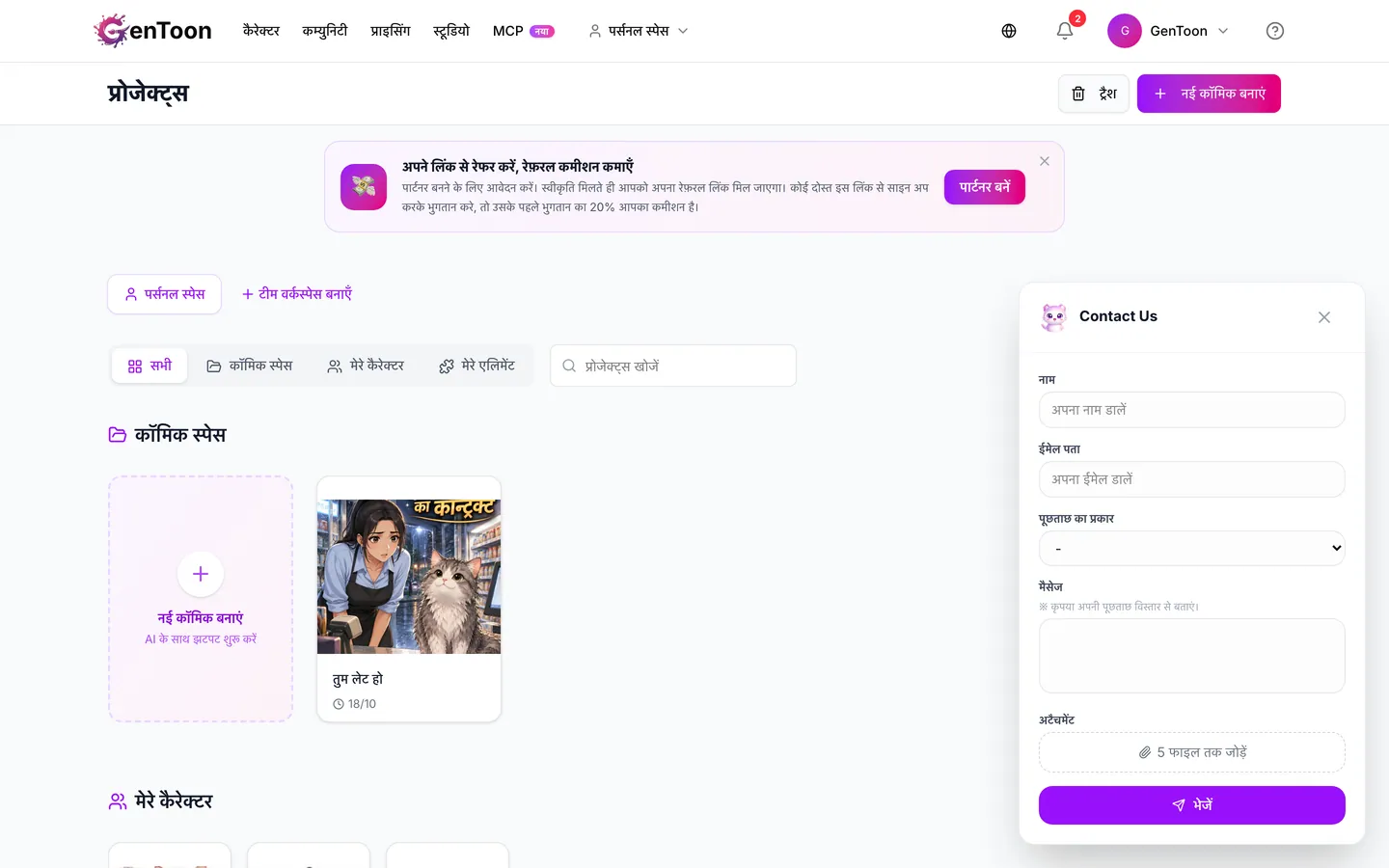Open notifications bell with 2 alerts
1389x868 pixels.
point(1065,31)
